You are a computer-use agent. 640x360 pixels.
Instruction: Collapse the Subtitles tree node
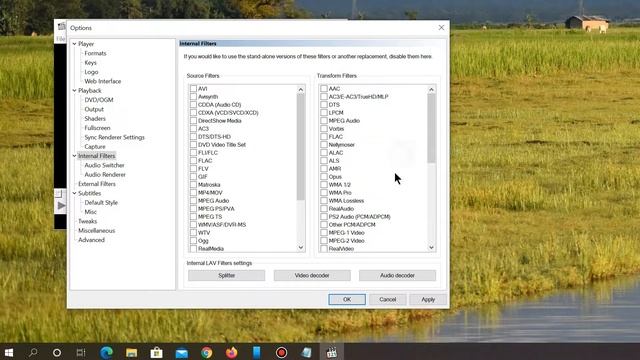click(x=74, y=193)
